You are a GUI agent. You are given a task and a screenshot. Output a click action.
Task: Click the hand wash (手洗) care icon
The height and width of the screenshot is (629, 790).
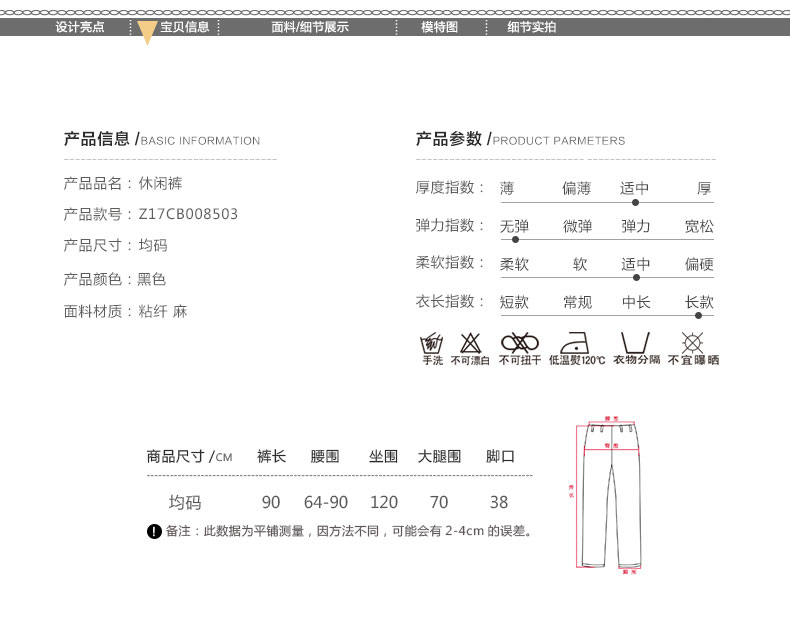click(432, 342)
